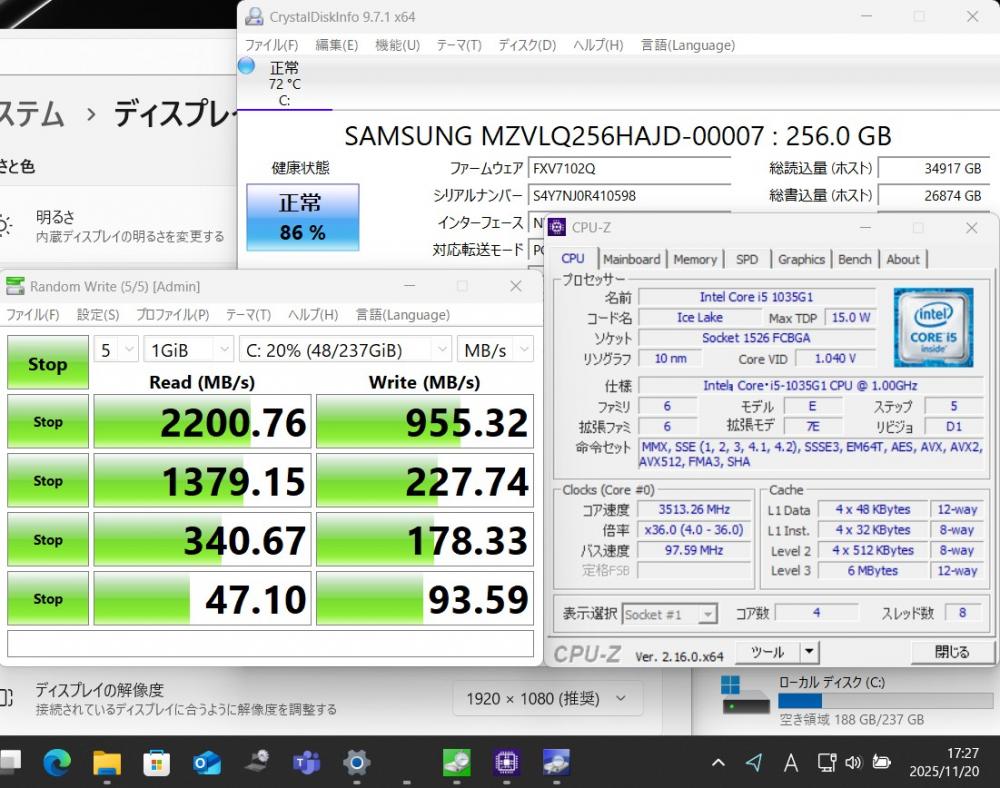Viewport: 1000px width, 788px height.
Task: Open test count dropdown showing 5
Action: (115, 350)
